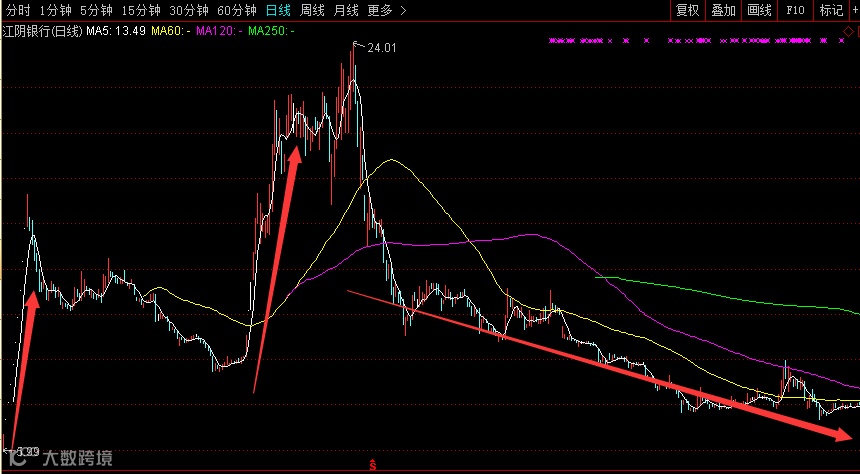Click the red diamond icon at chart corner
Image resolution: width=860 pixels, height=474 pixels.
(x=848, y=32)
